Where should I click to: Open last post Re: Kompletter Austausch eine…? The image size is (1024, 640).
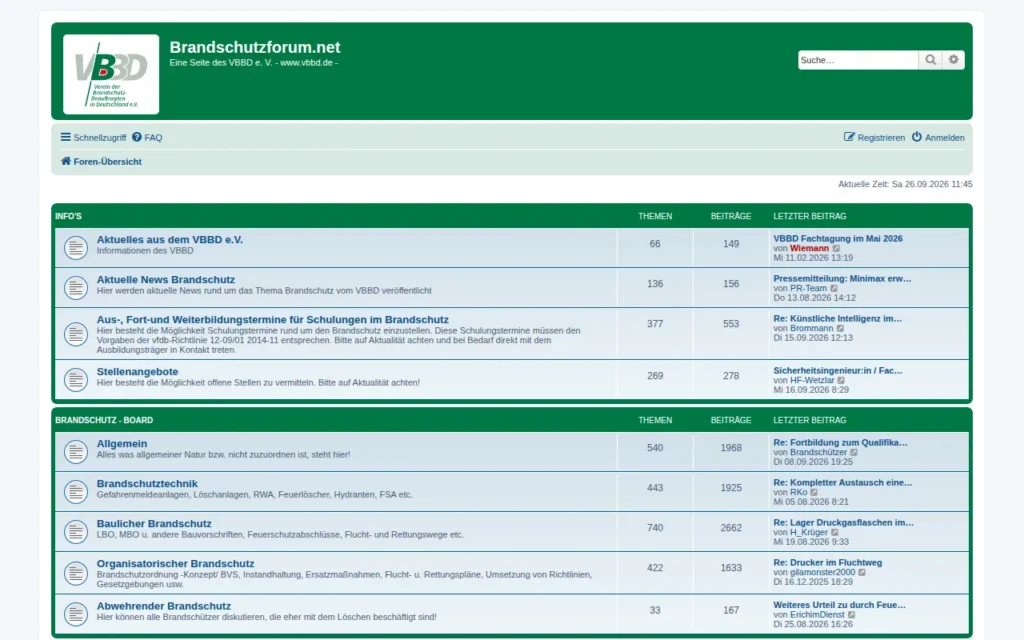pyautogui.click(x=842, y=483)
